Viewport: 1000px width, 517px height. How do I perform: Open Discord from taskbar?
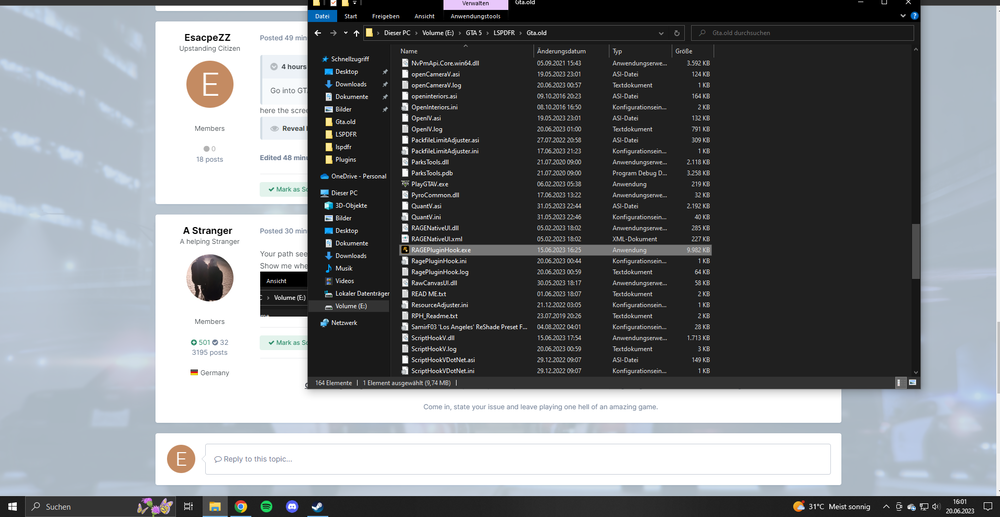click(292, 507)
